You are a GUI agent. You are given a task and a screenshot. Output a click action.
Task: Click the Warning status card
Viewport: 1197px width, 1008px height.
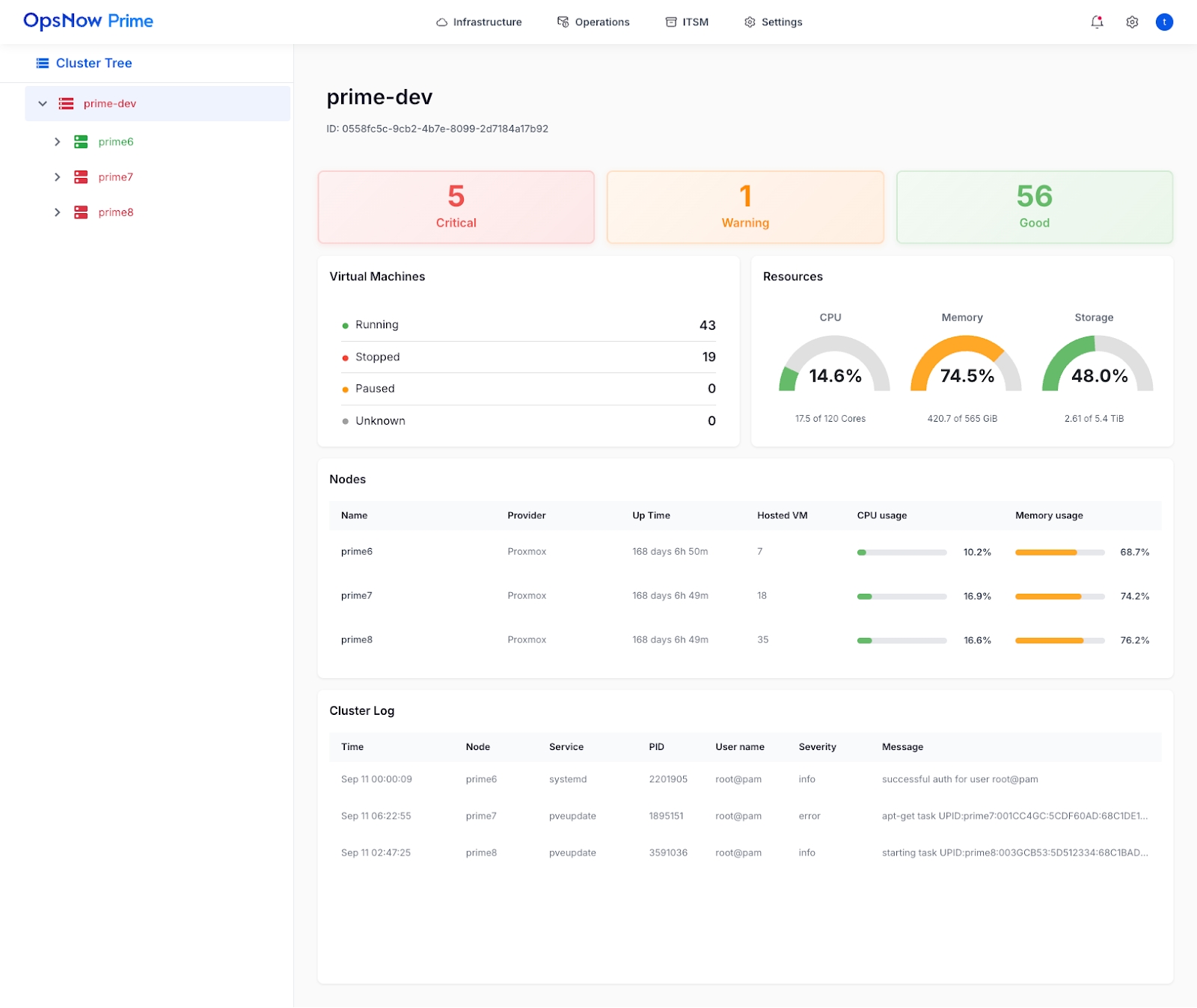tap(745, 207)
